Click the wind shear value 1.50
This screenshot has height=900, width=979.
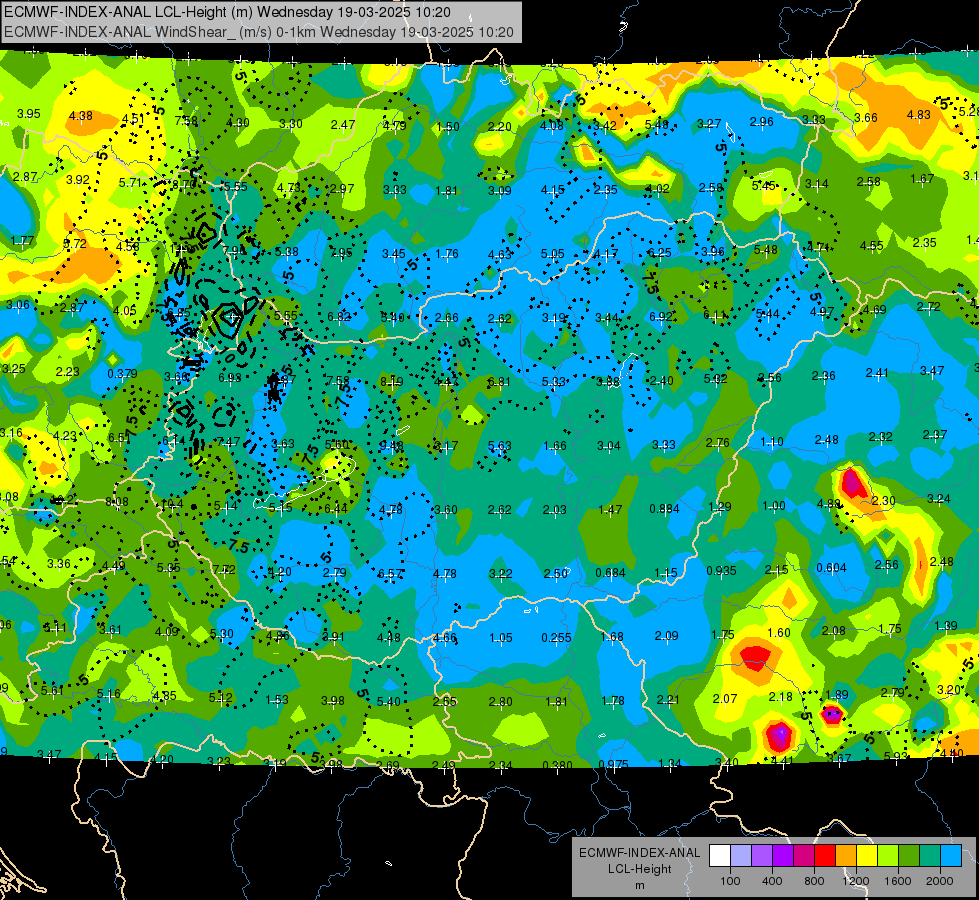coord(448,126)
